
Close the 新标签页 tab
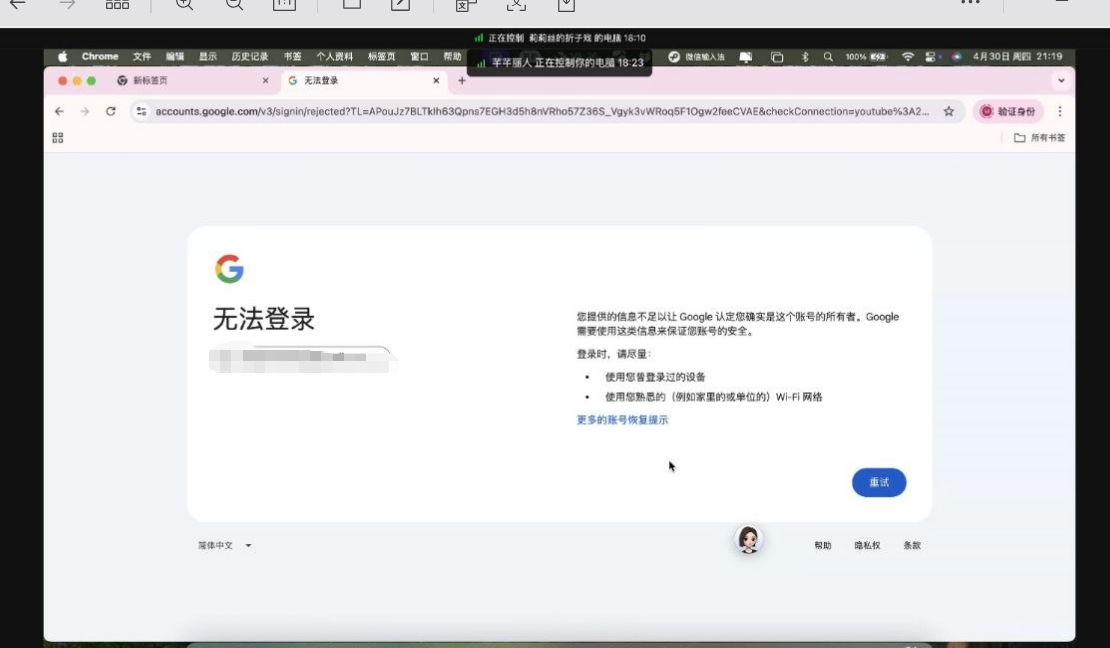(265, 81)
